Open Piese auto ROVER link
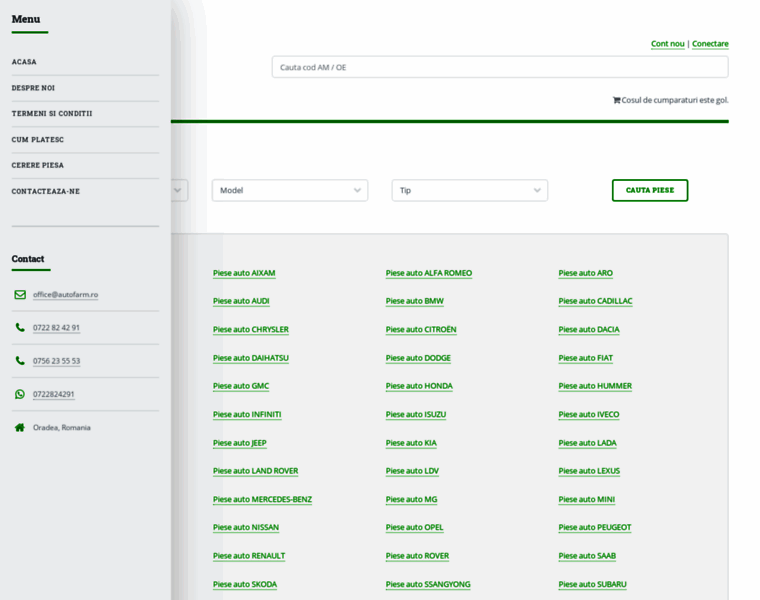The height and width of the screenshot is (600, 760). click(x=418, y=556)
